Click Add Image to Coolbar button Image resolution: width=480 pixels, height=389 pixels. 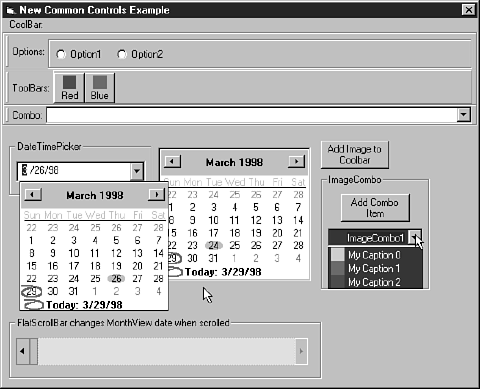(x=355, y=155)
